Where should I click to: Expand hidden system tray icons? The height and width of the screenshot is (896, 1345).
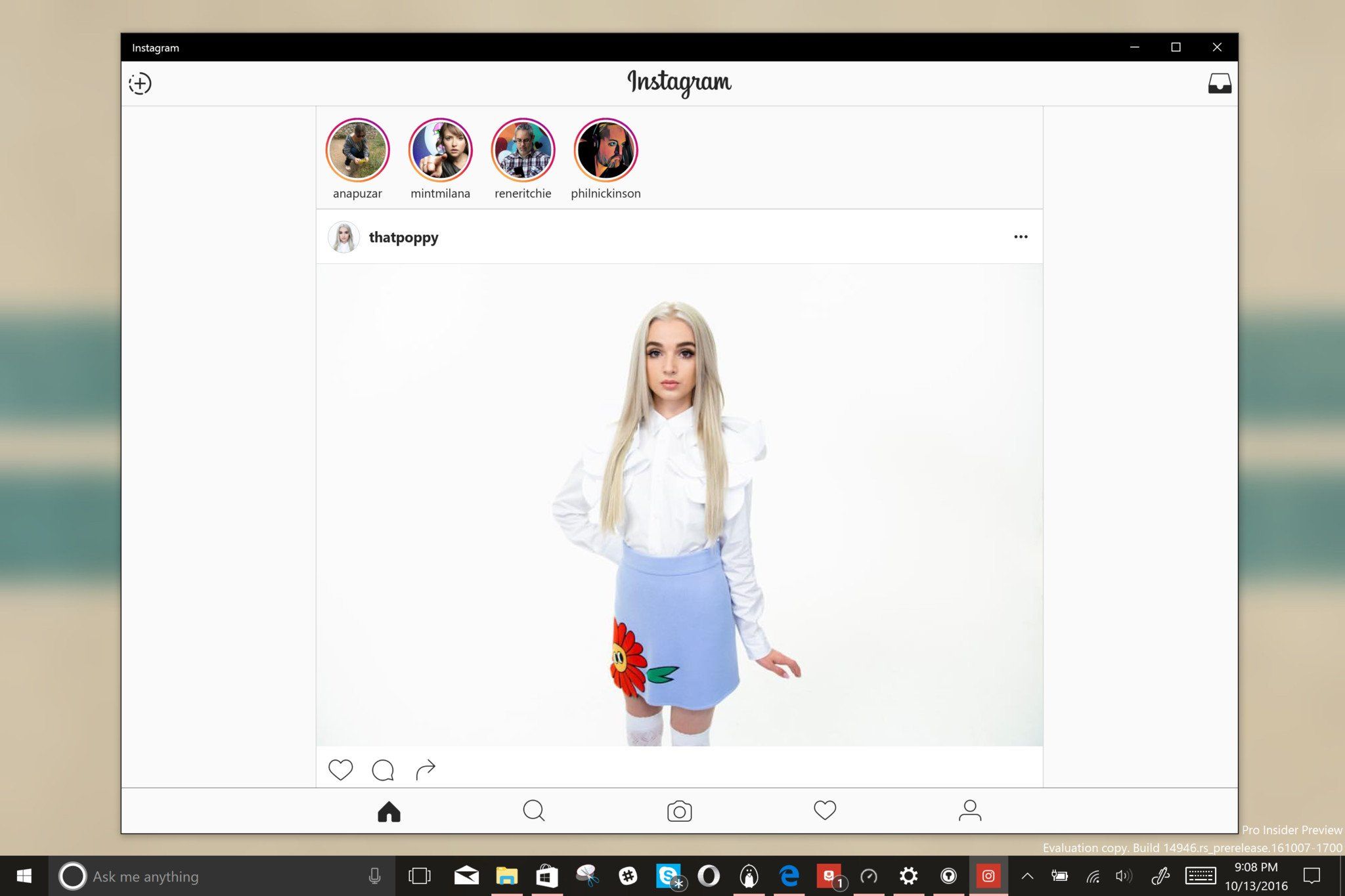click(x=1026, y=876)
